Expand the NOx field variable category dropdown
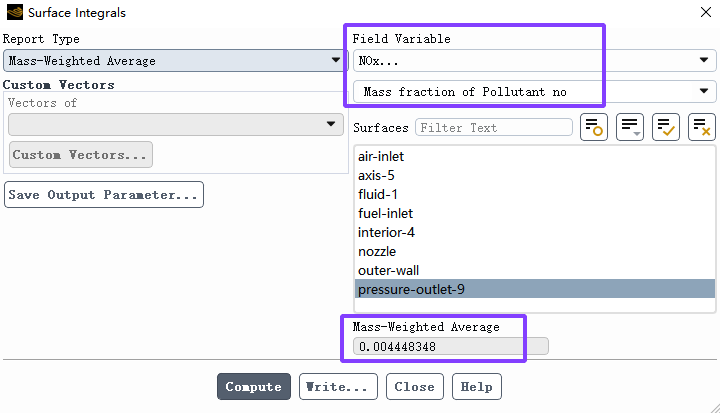This screenshot has width=720, height=413. pyautogui.click(x=534, y=61)
